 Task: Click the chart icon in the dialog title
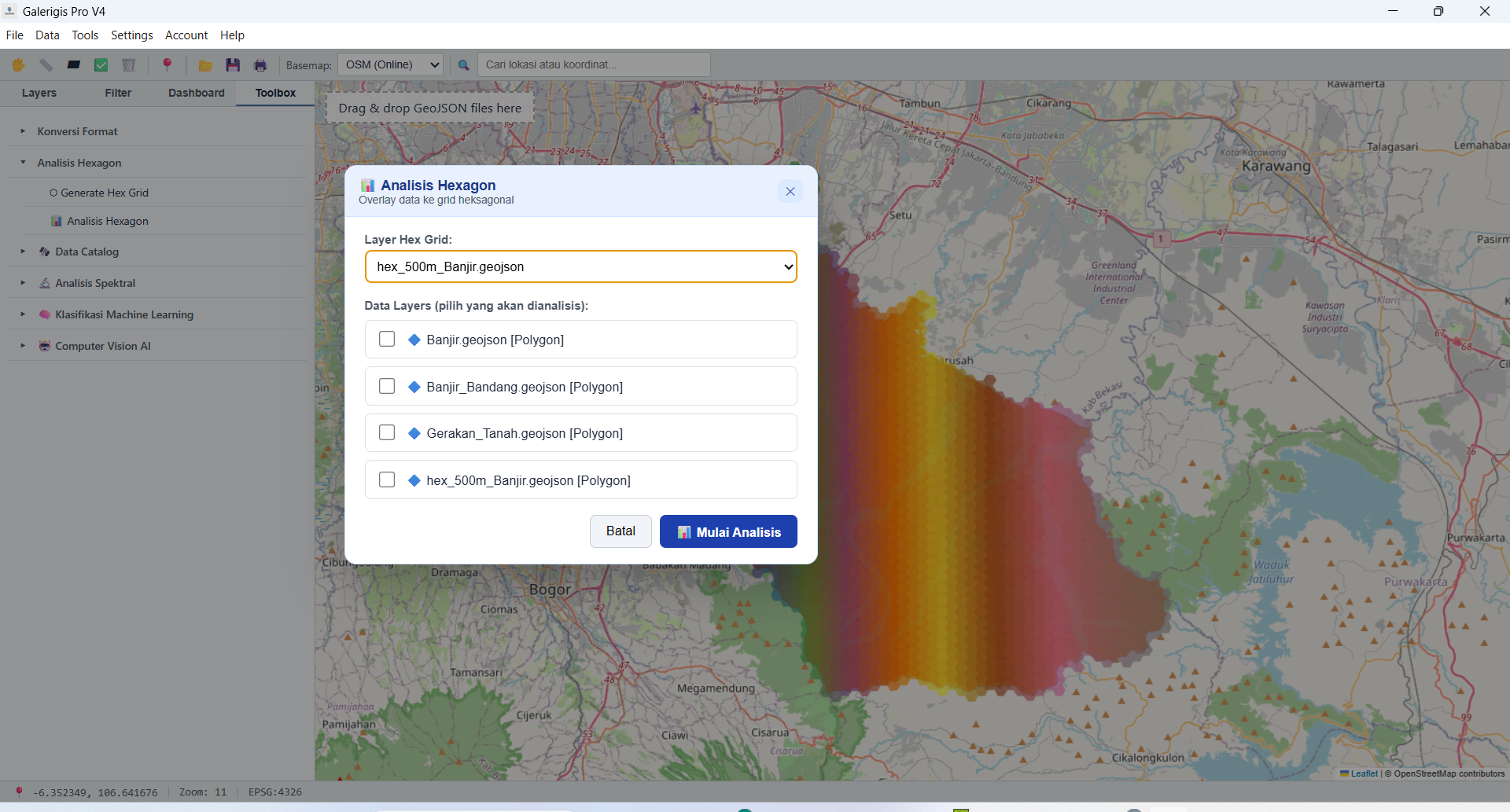click(367, 186)
